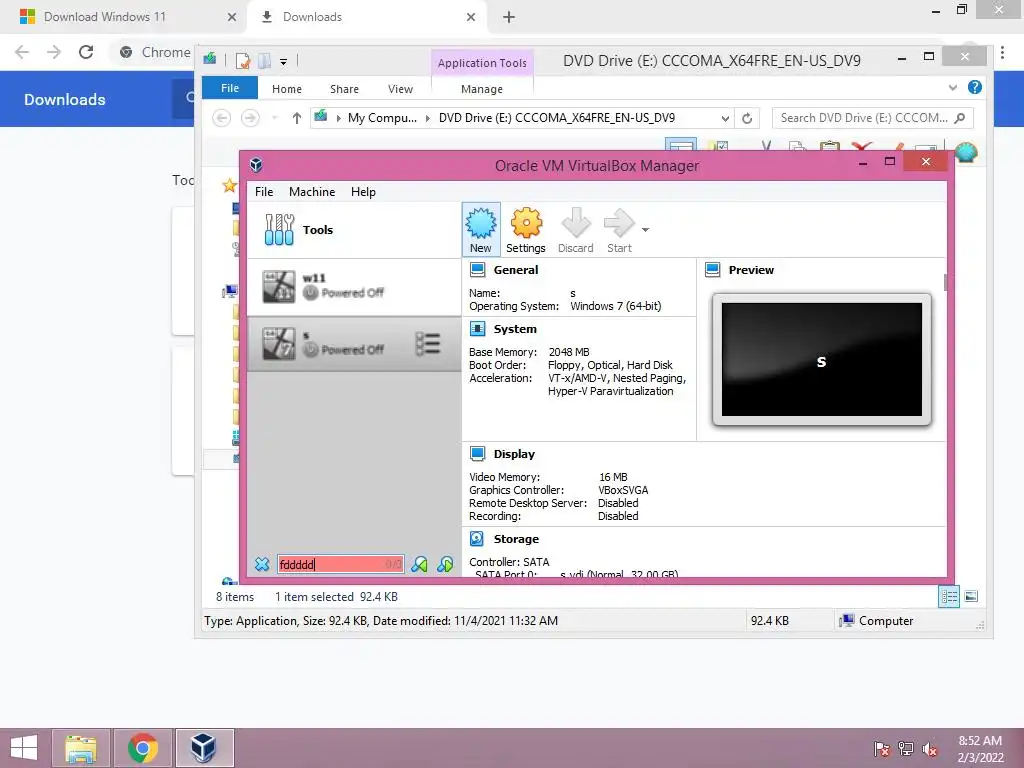Screen dimensions: 1024x768
Task: Select the Tools icon in VirtualBox sidebar
Action: 279,230
